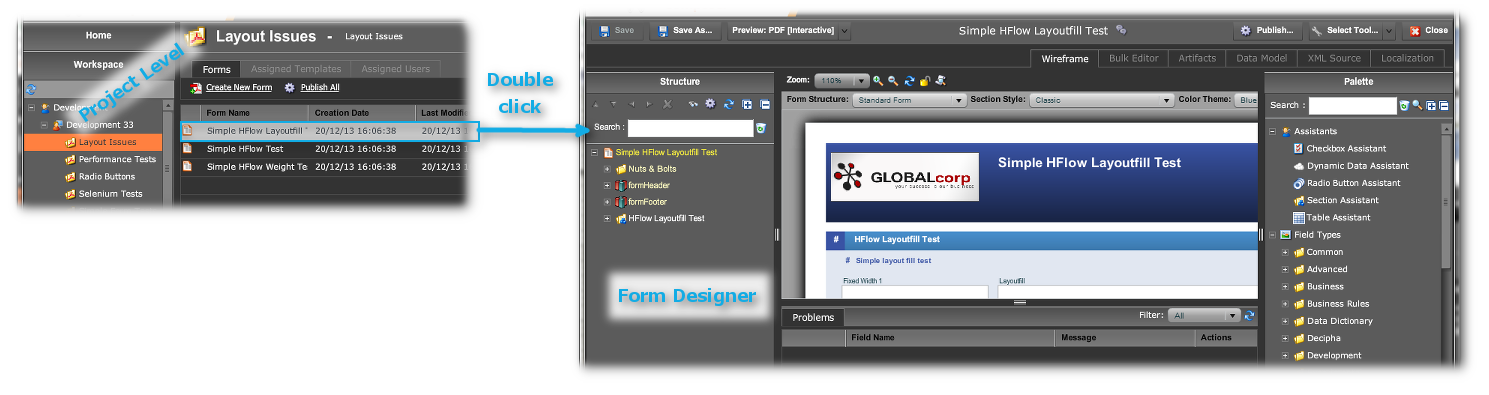Zoom out on the wireframe
Screen dimensions: 1489x395
(x=893, y=81)
